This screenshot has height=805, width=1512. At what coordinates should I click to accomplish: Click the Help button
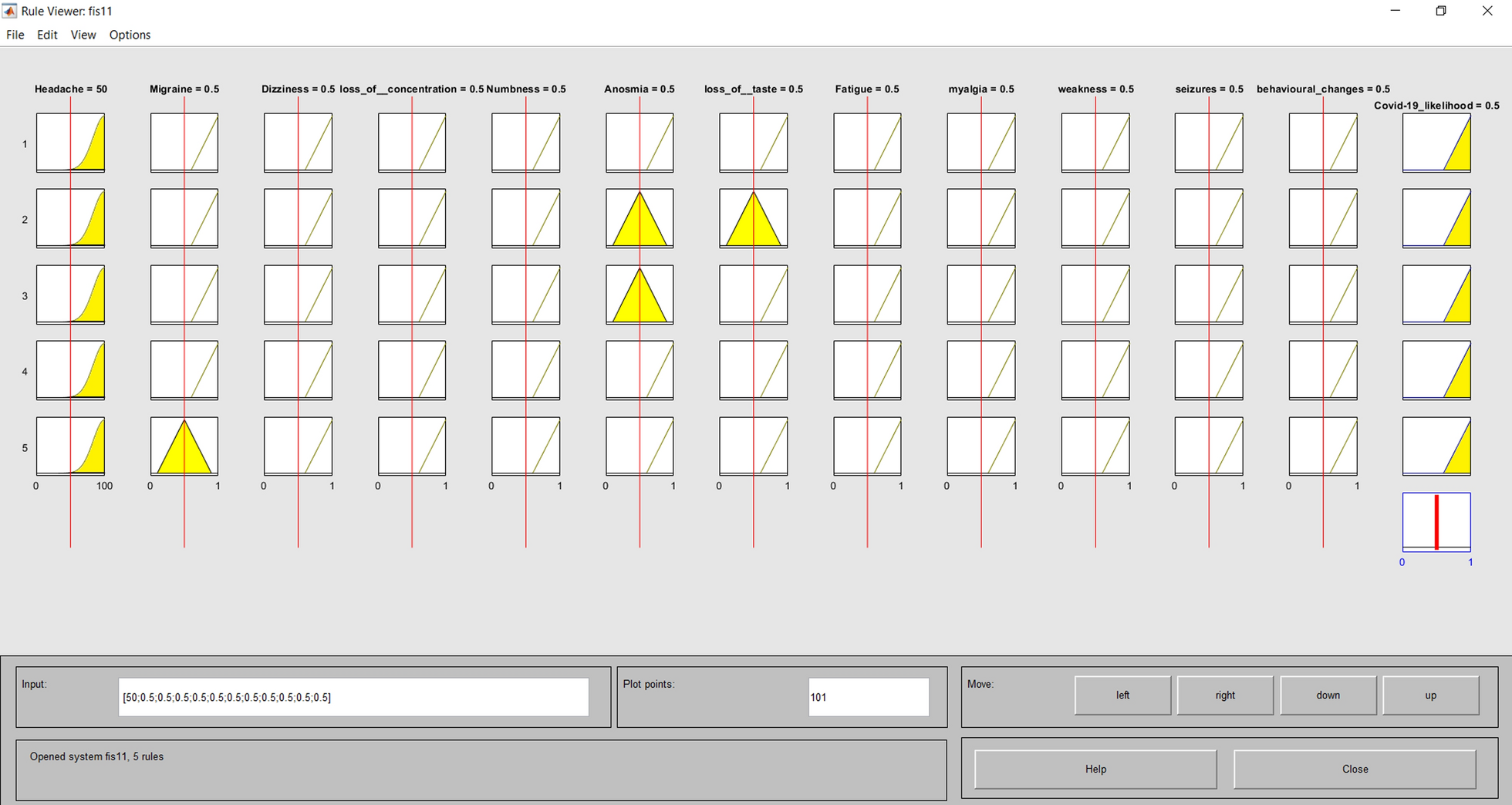click(x=1095, y=769)
